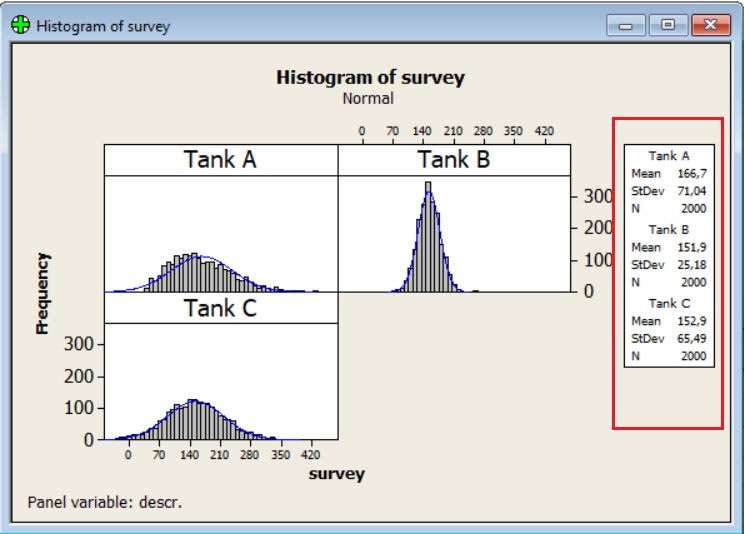Minimize the Histogram of survey window
Viewport: 744px width, 534px height.
point(631,25)
